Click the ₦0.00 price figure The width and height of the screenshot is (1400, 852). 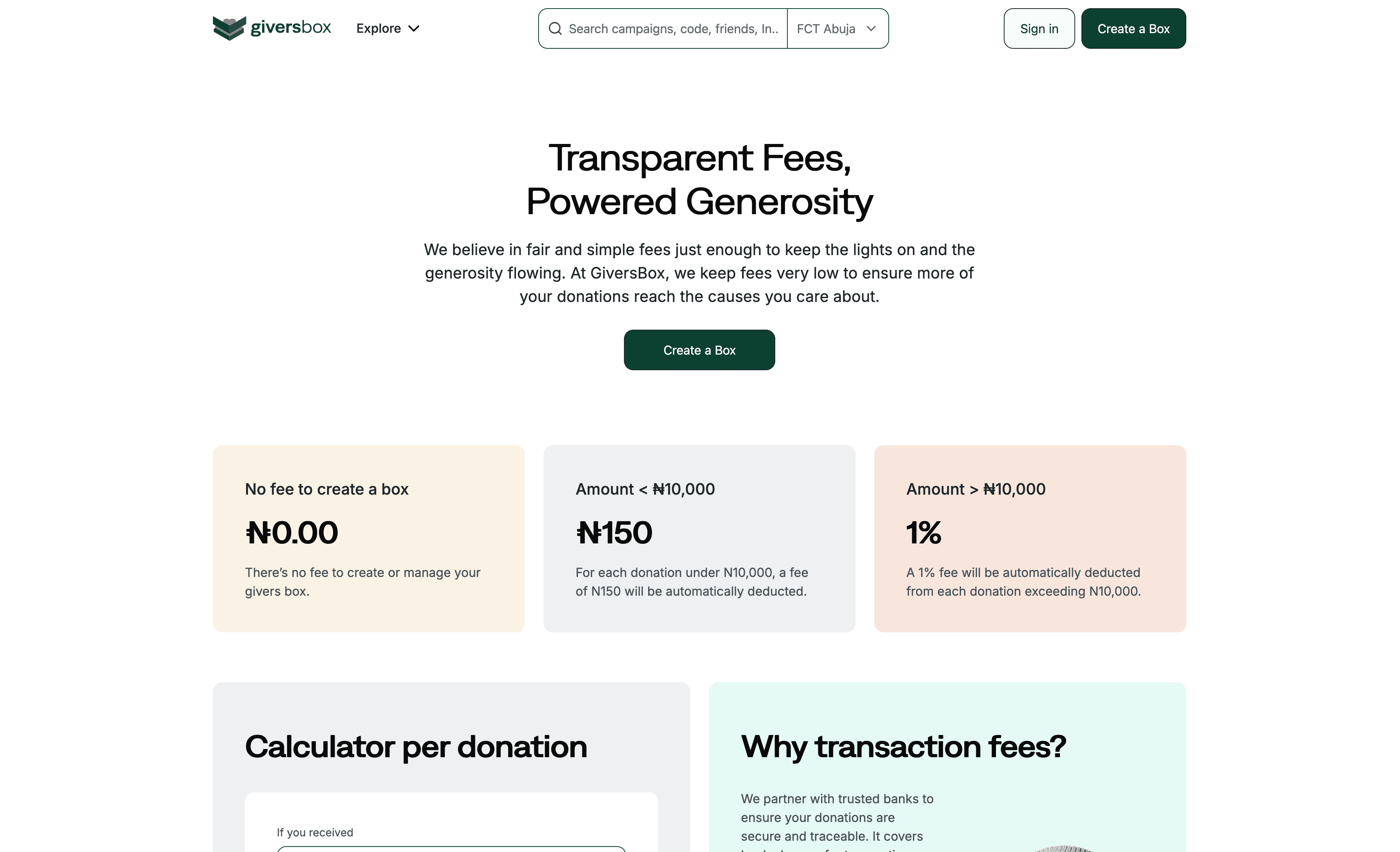click(292, 532)
